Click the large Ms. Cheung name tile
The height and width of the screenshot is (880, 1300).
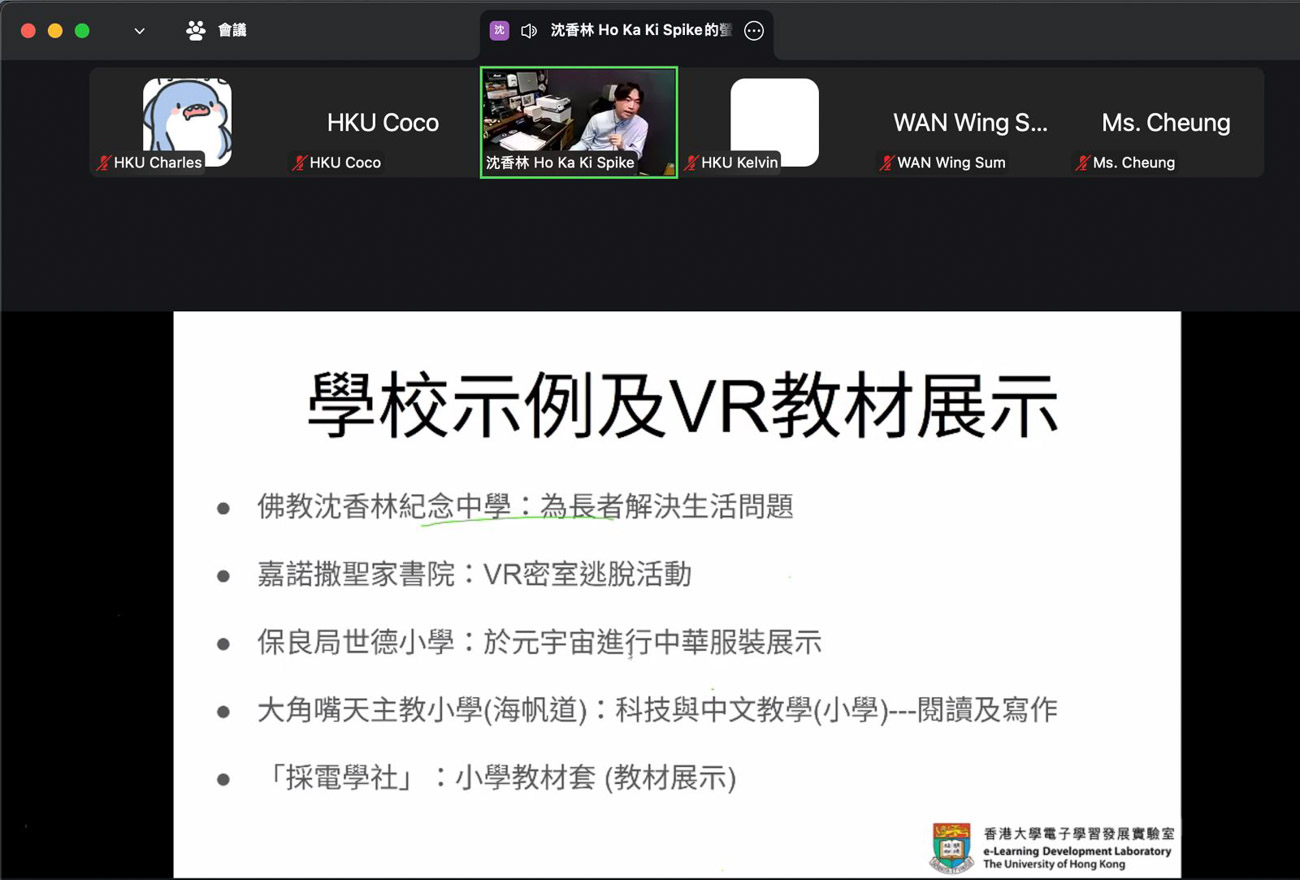click(1165, 123)
